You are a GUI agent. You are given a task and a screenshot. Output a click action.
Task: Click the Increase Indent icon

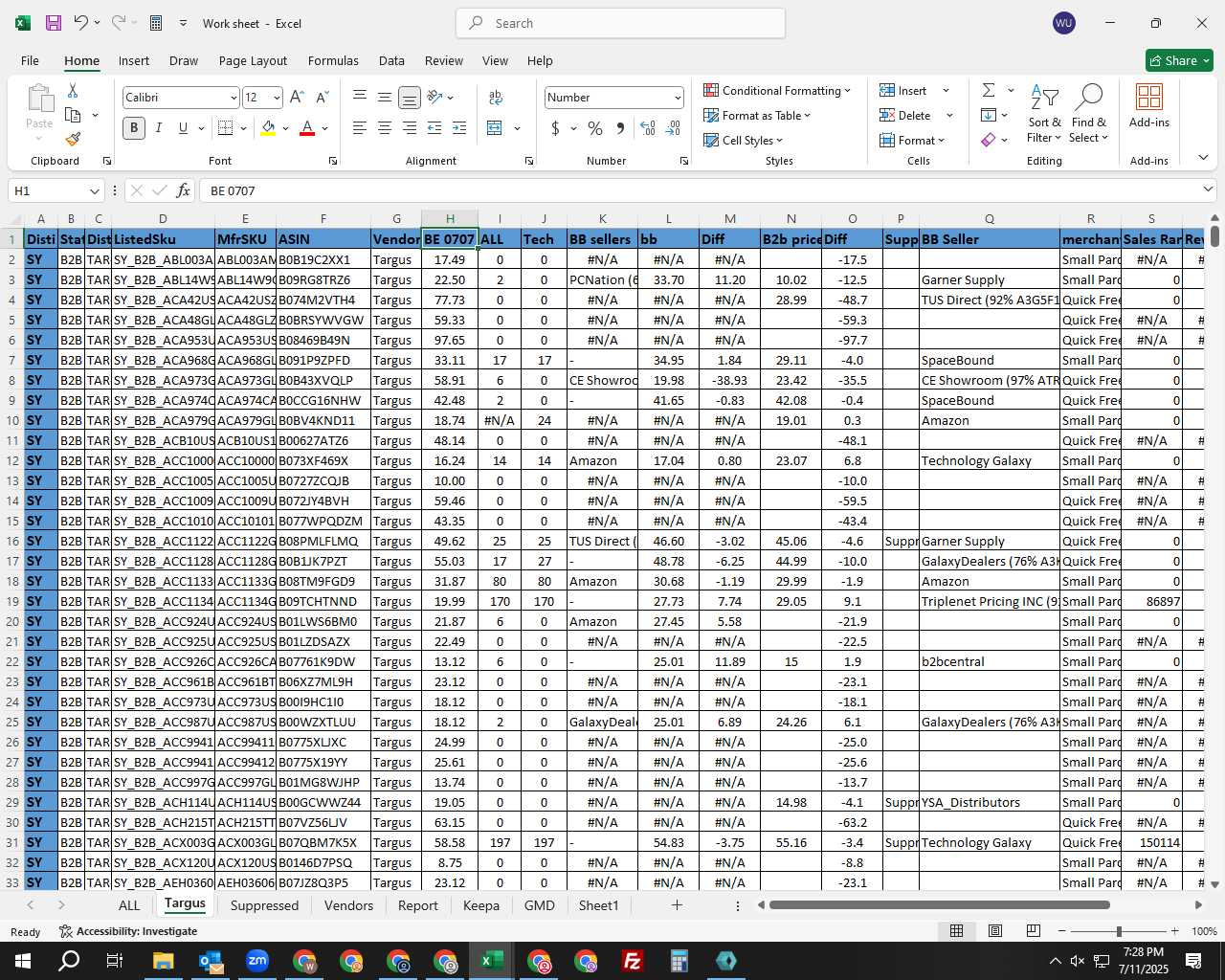459,128
